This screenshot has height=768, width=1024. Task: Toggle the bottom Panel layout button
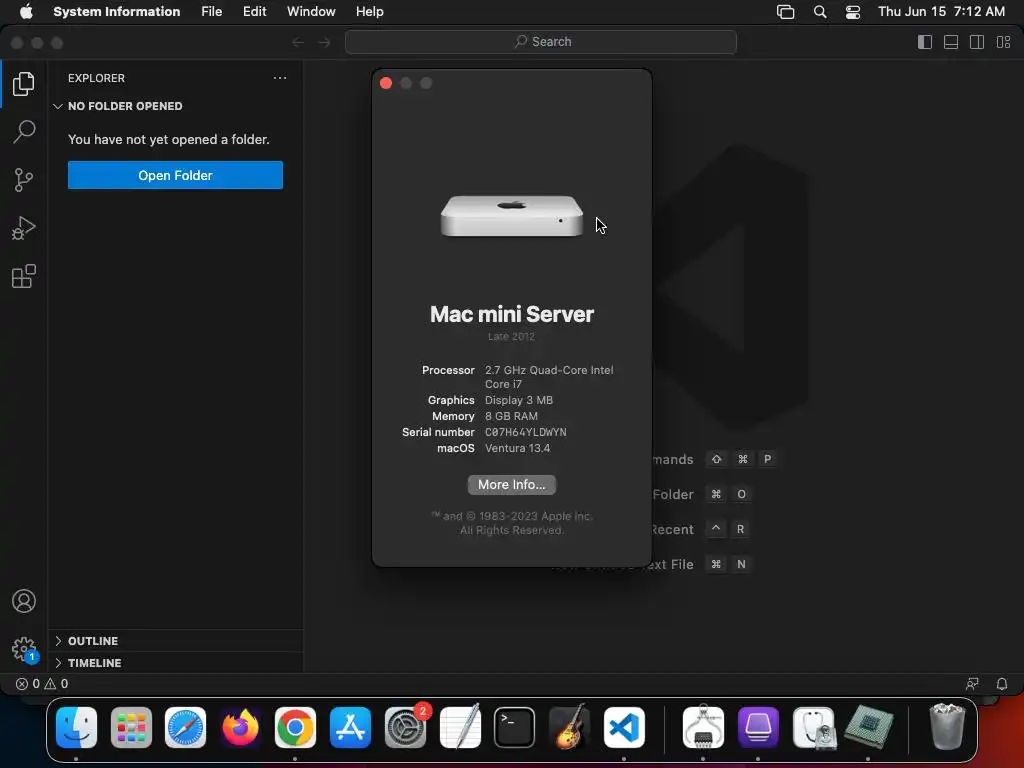coord(951,42)
